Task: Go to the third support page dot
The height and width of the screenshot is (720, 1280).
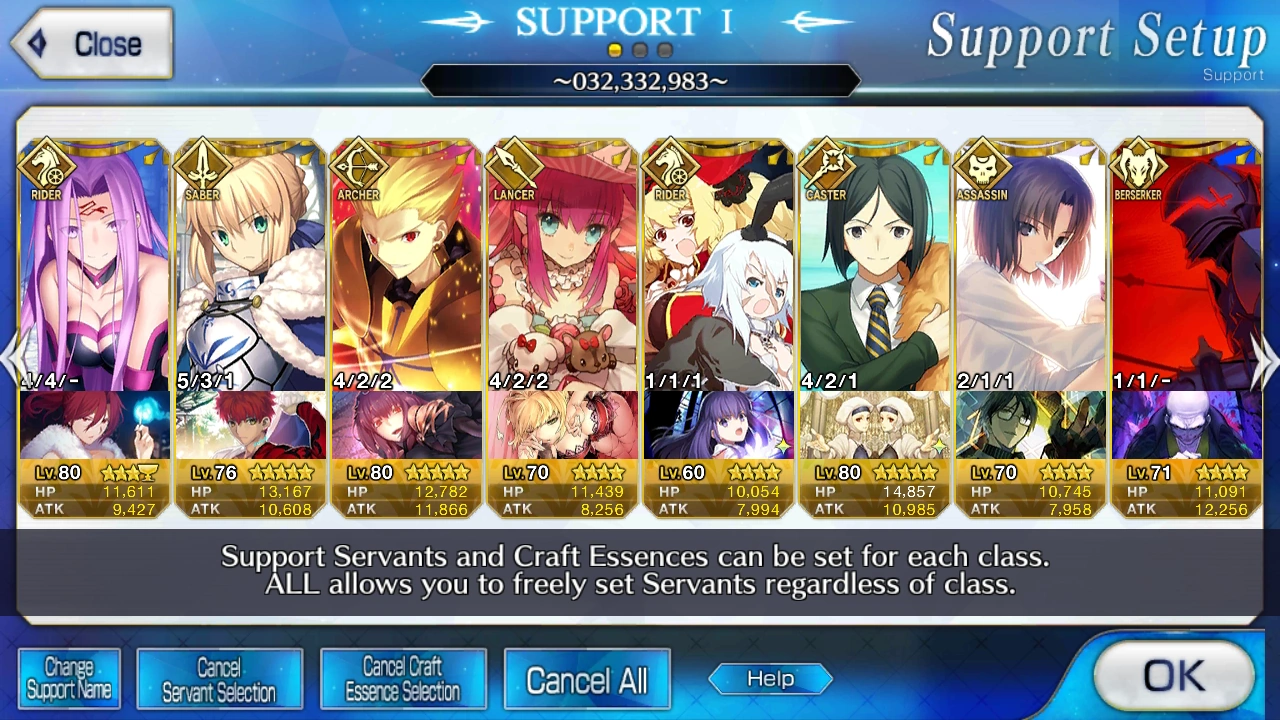Action: 665,50
